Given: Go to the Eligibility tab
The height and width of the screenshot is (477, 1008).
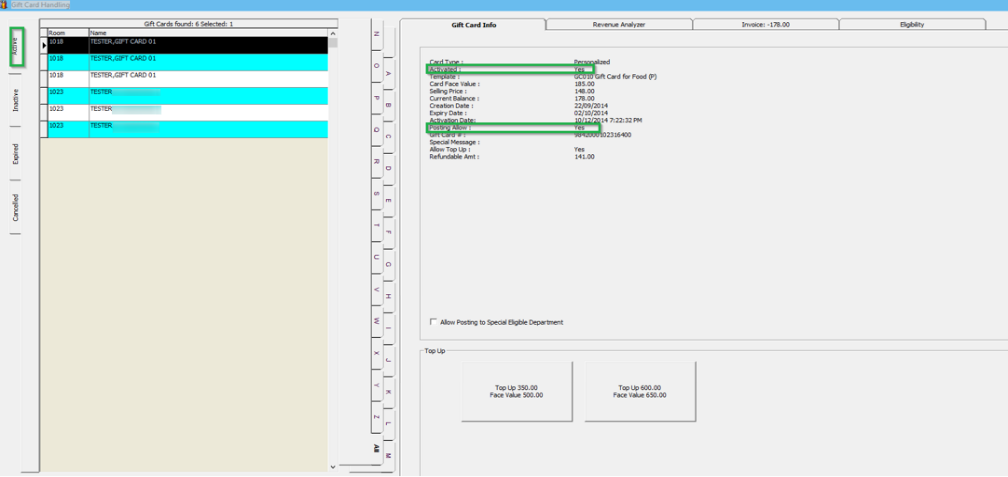Looking at the screenshot, I should 912,25.
